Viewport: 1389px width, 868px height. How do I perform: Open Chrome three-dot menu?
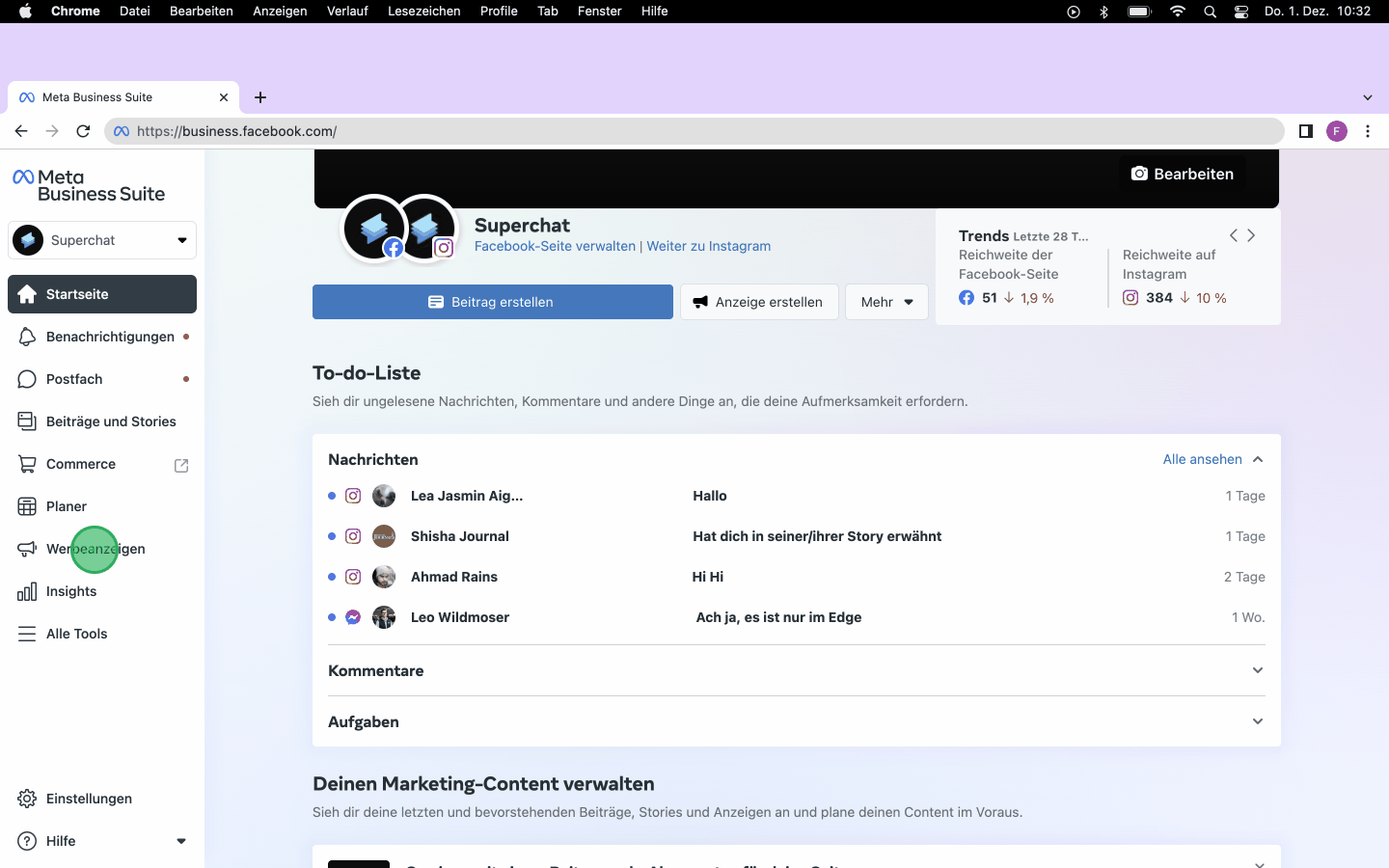click(1368, 131)
